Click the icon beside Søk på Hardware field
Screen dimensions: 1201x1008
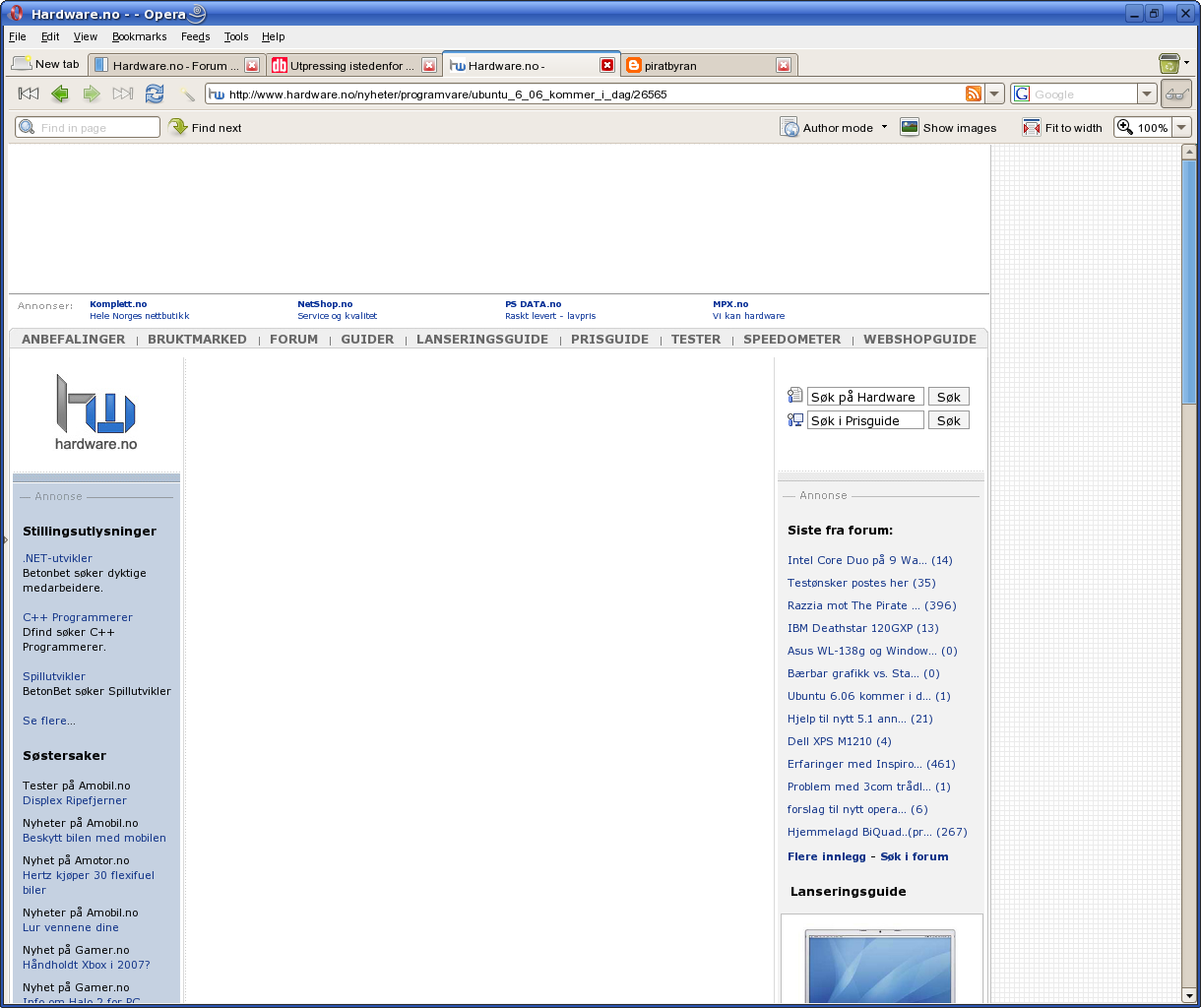[795, 396]
